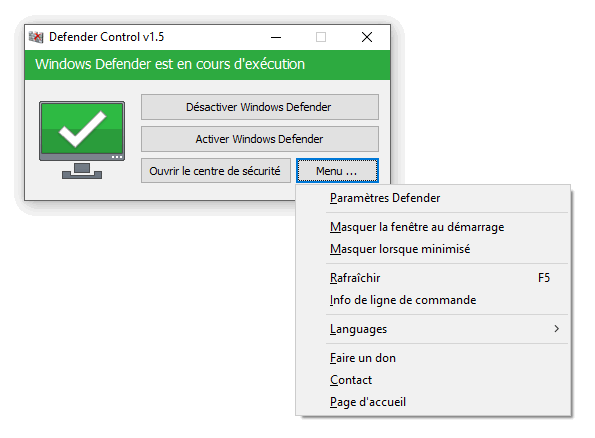Click the Languages submenu arrow chevron
The width and height of the screenshot is (595, 438).
pyautogui.click(x=556, y=329)
